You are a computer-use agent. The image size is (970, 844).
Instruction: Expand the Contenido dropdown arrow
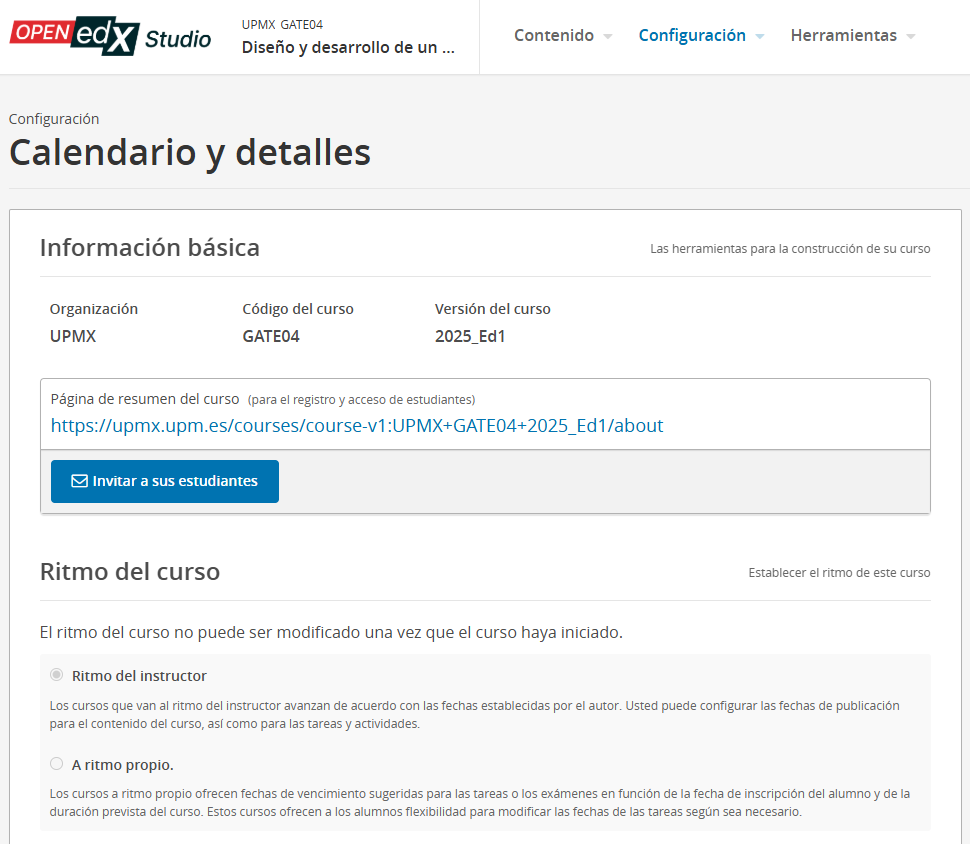click(x=607, y=37)
